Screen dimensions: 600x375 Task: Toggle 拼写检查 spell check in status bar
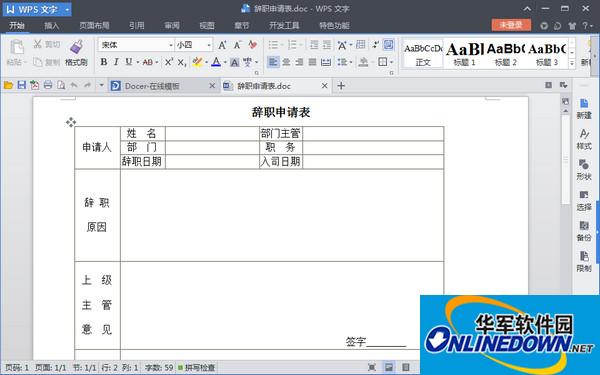pyautogui.click(x=196, y=367)
